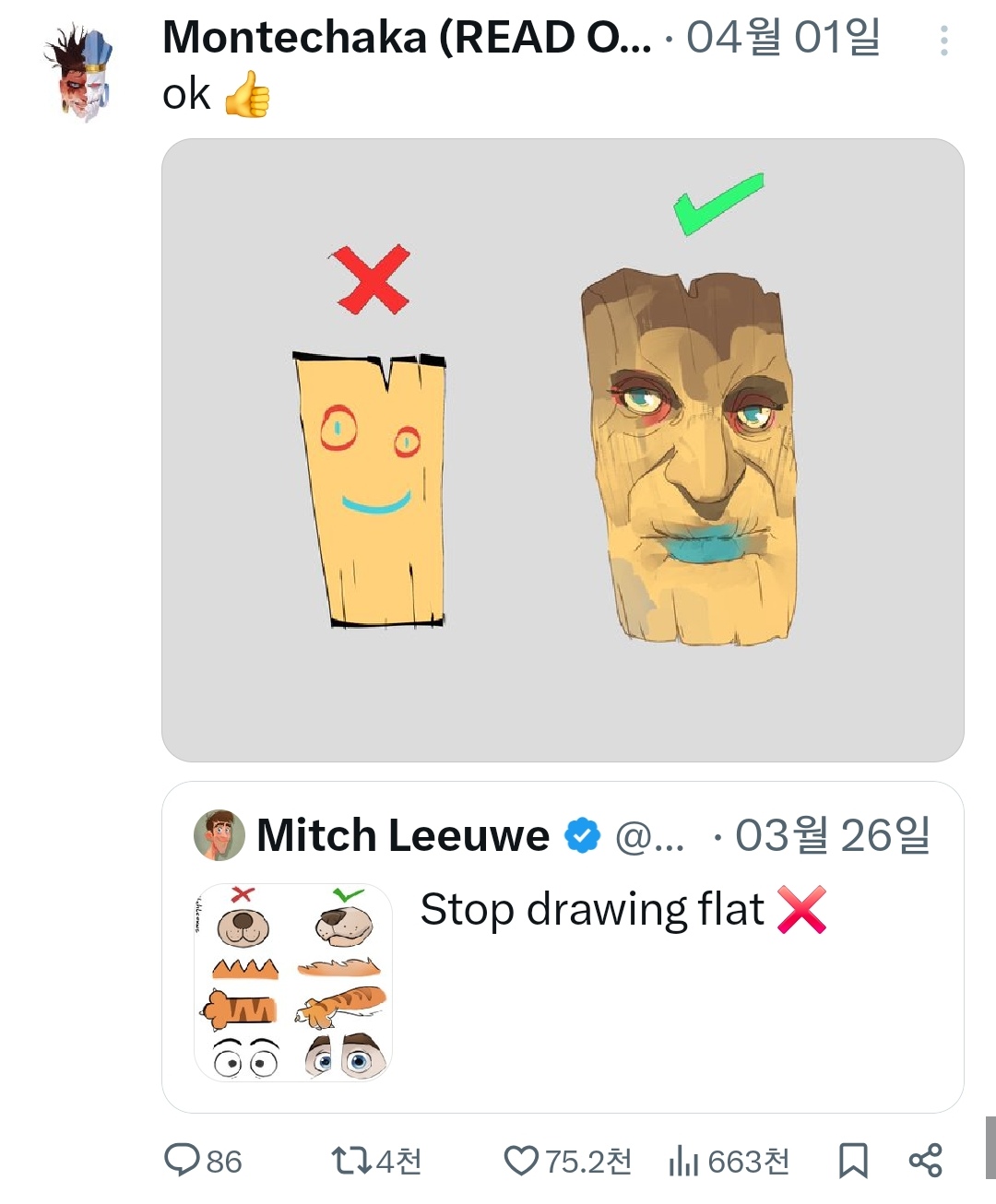Open the three-dot more options menu

(943, 41)
